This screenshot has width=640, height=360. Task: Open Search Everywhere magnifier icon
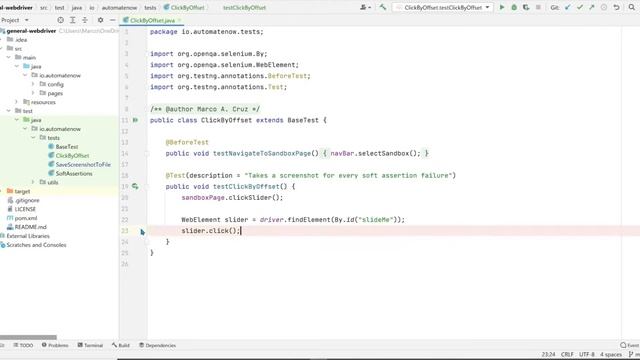tap(631, 7)
